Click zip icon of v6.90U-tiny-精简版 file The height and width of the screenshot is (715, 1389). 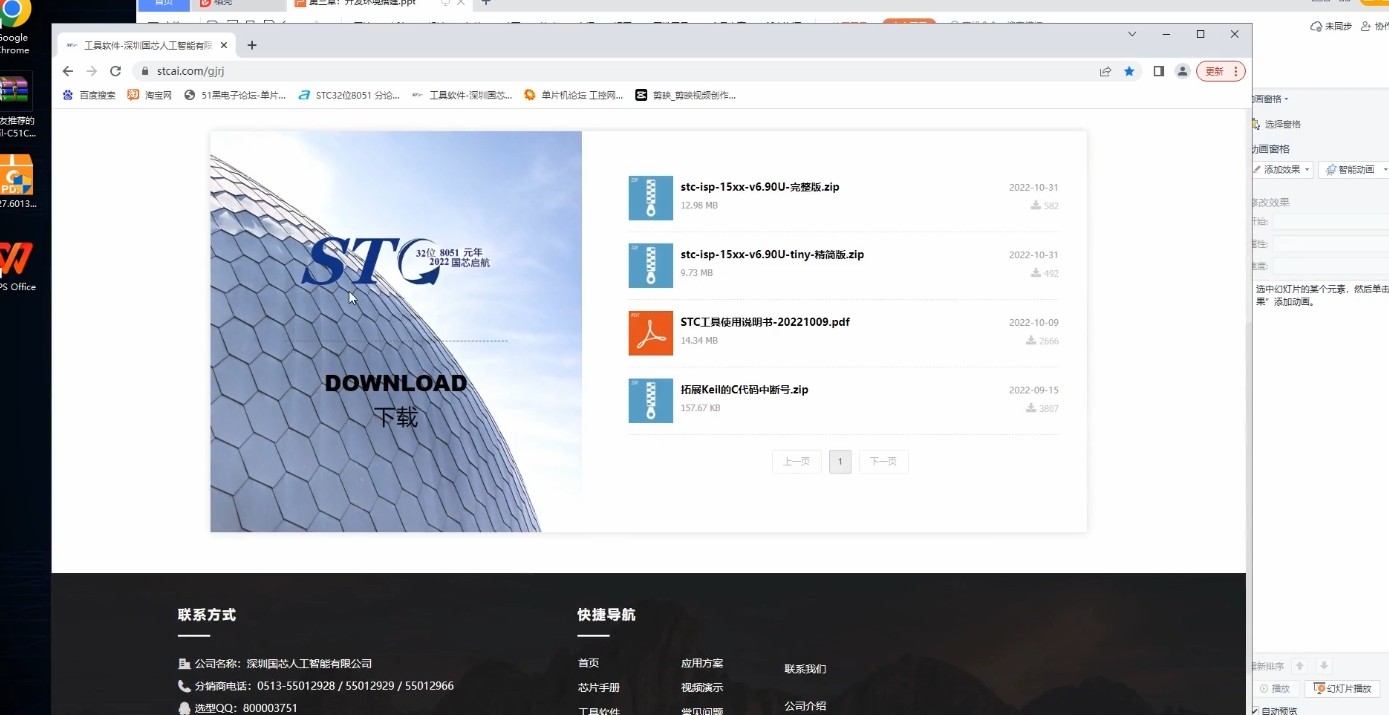[650, 265]
